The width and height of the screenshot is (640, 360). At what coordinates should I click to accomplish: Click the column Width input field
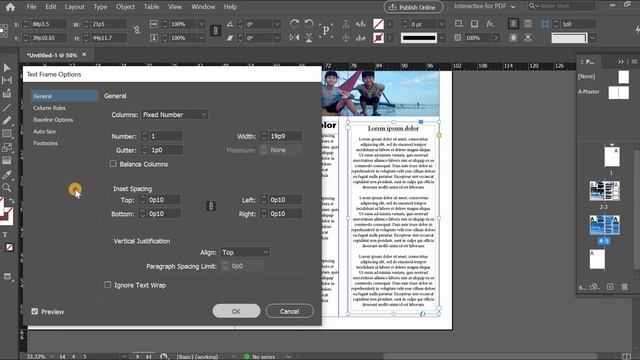pyautogui.click(x=286, y=136)
